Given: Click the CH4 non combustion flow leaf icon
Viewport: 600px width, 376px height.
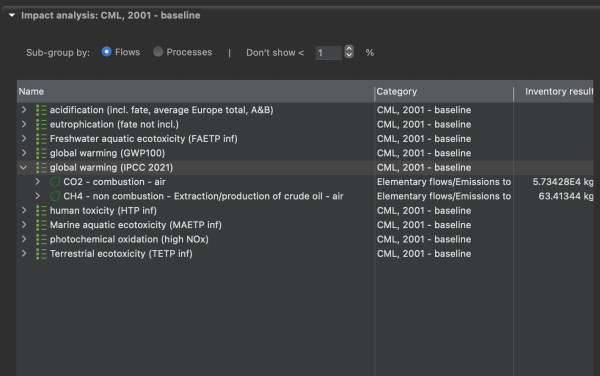Looking at the screenshot, I should coord(55,196).
